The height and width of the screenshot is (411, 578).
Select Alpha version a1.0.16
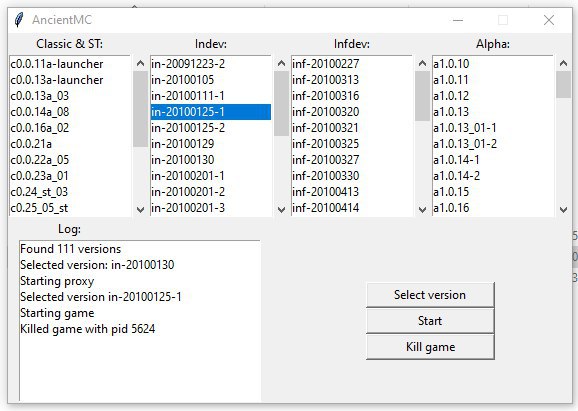tap(493, 208)
